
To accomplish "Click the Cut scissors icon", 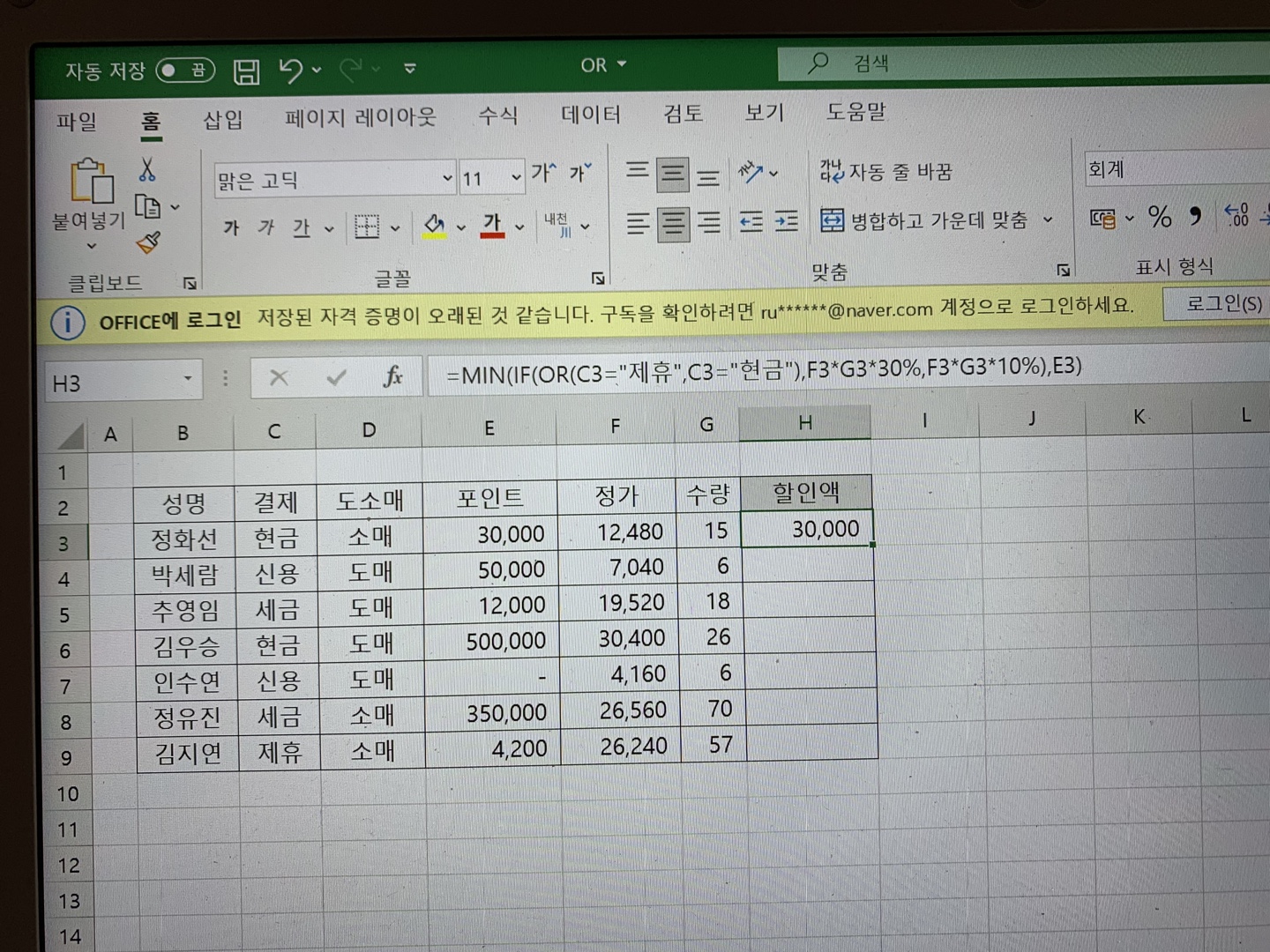I will (147, 169).
